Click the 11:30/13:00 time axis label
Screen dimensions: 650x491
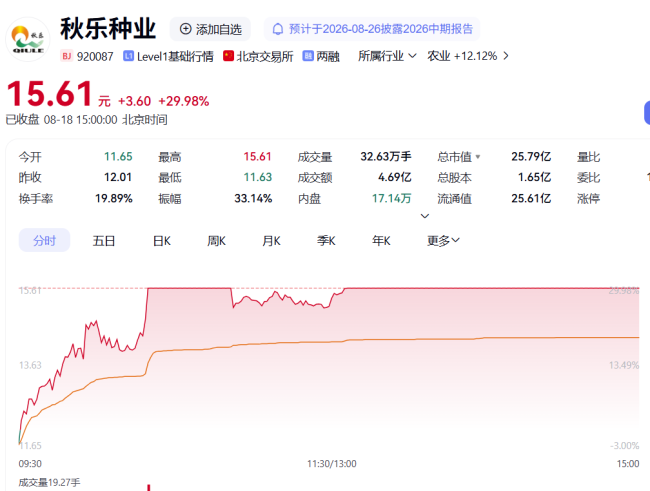[x=332, y=464]
